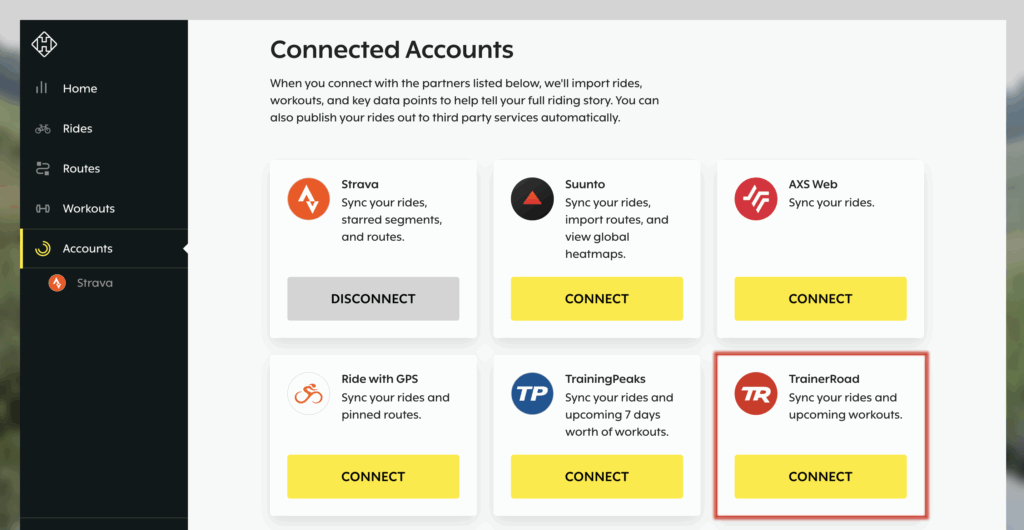The width and height of the screenshot is (1024, 530).
Task: Click the Routes path icon
Action: (42, 168)
